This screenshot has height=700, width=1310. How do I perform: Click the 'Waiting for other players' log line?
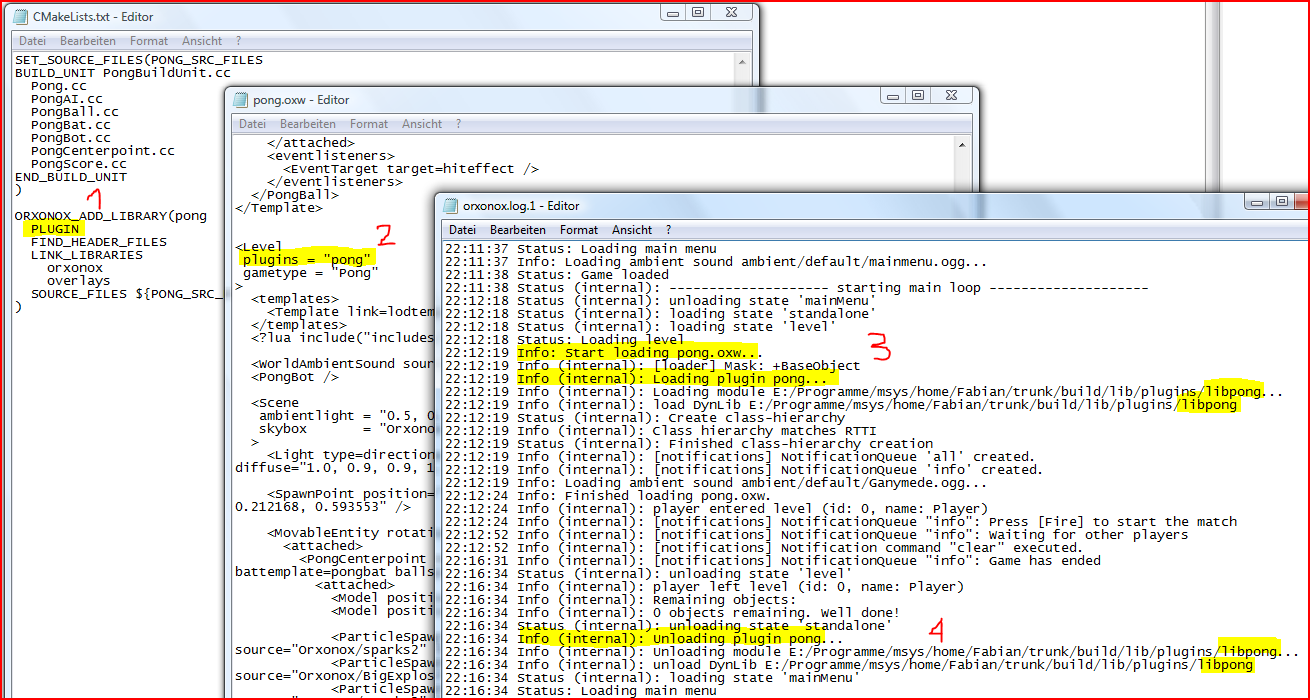pos(817,535)
